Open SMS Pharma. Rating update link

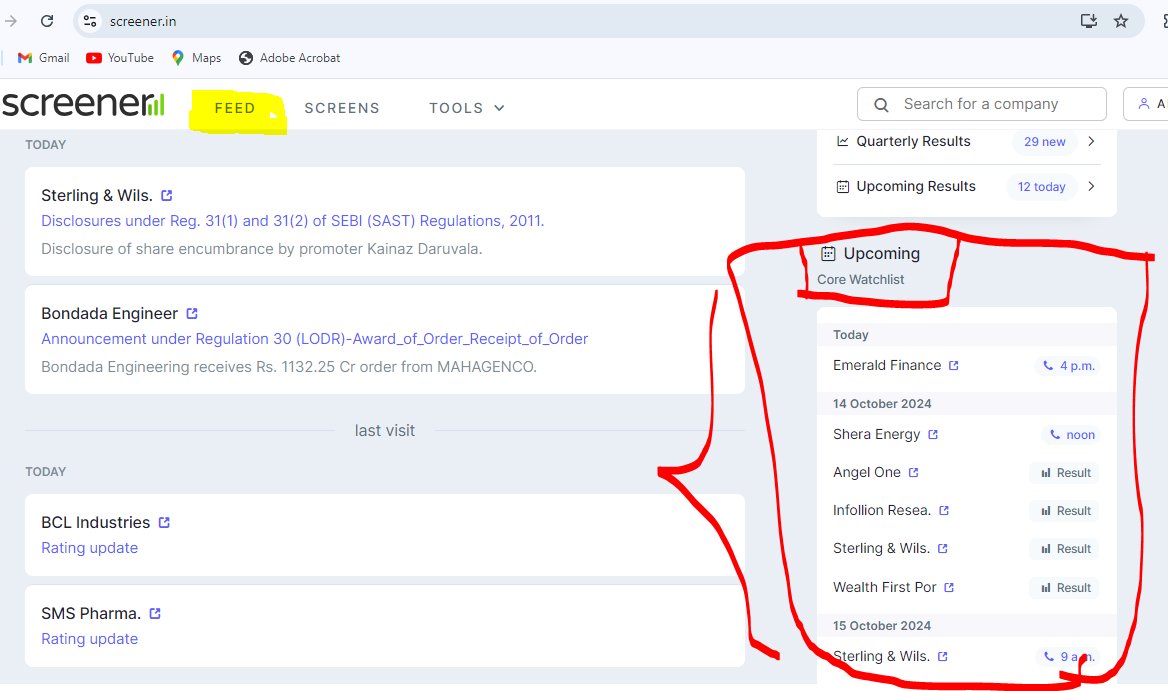tap(89, 639)
